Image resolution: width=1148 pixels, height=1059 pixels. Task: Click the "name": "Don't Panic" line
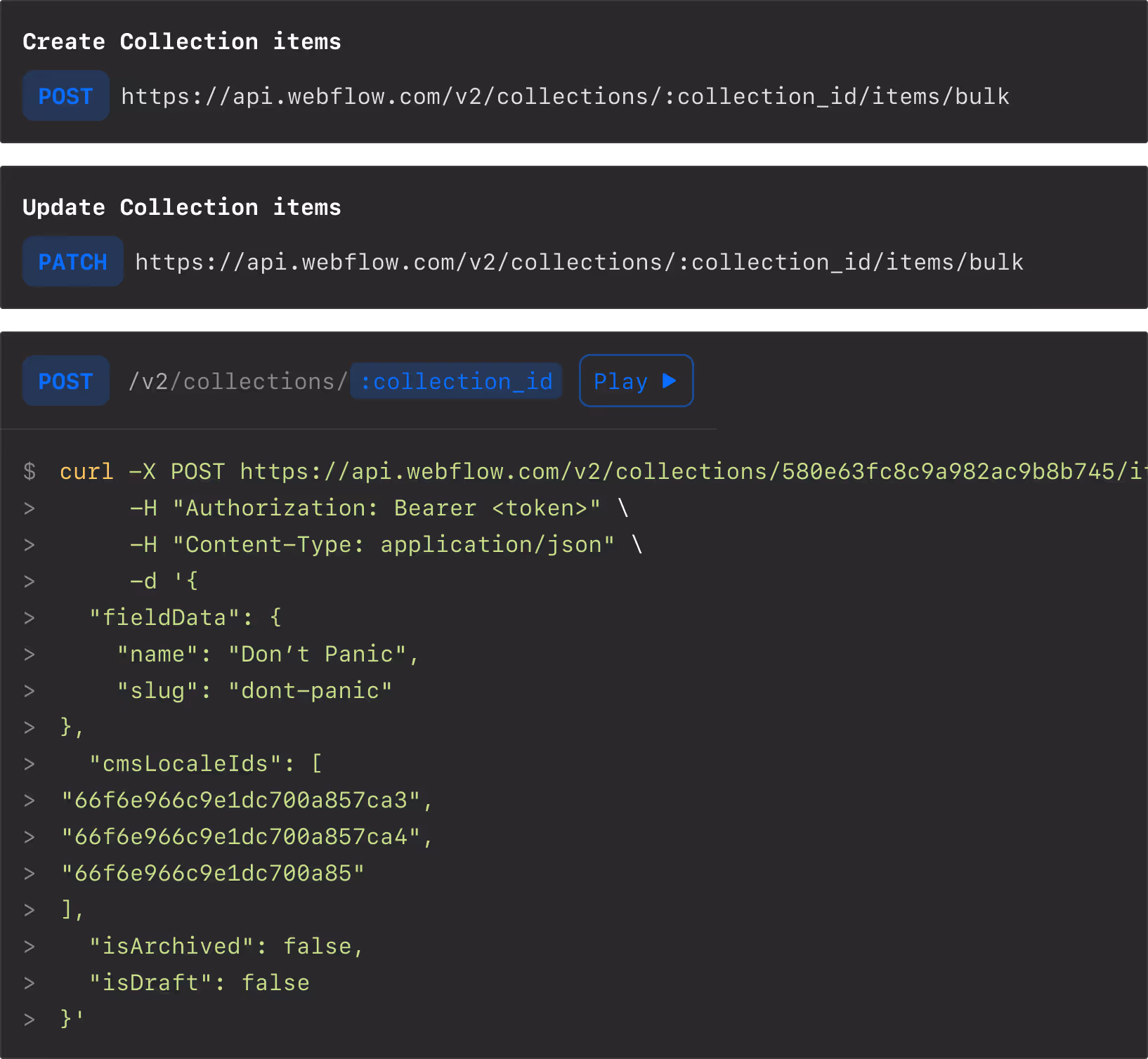coord(268,654)
